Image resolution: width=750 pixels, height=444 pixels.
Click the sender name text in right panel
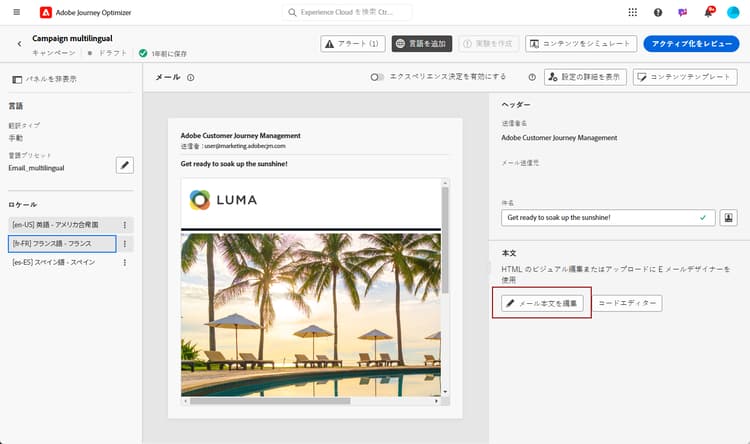[559, 138]
